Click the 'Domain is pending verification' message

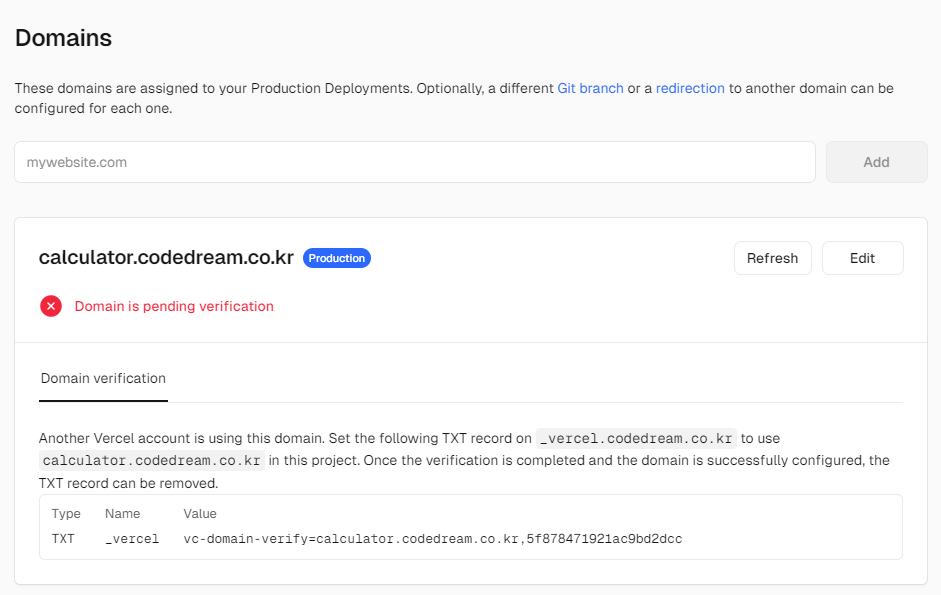[x=174, y=306]
